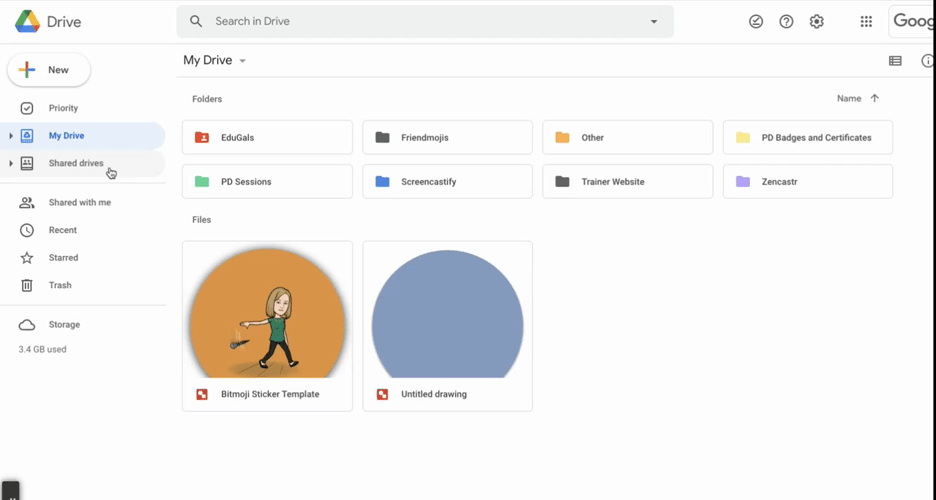Viewport: 936px width, 500px height.
Task: Click the Friendmojis folder name
Action: coord(424,137)
